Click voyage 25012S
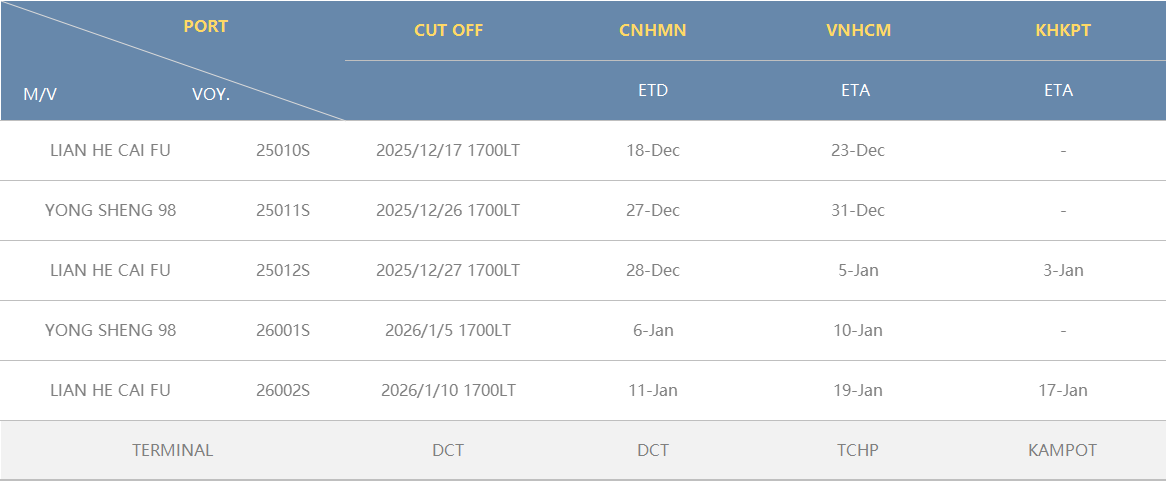The image size is (1166, 481). point(283,271)
